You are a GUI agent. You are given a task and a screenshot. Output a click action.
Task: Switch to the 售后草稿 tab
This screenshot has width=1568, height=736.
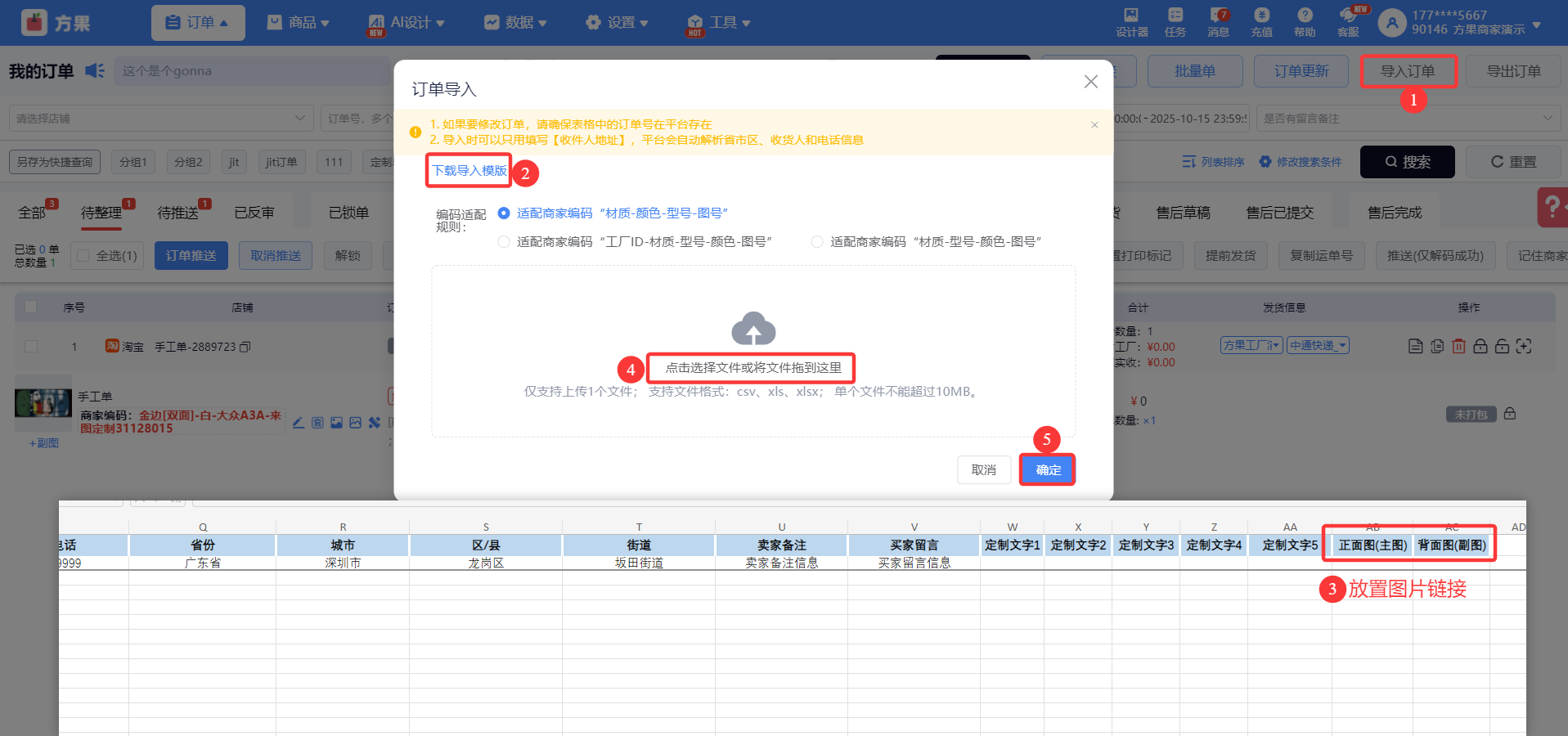[x=1183, y=213]
